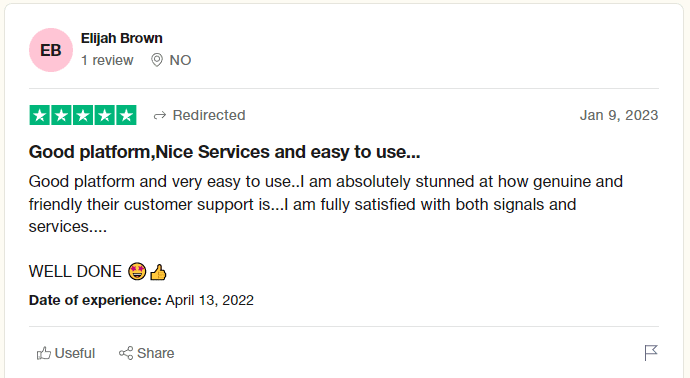This screenshot has width=690, height=378.
Task: Click the heart-eyes emoji
Action: (137, 272)
